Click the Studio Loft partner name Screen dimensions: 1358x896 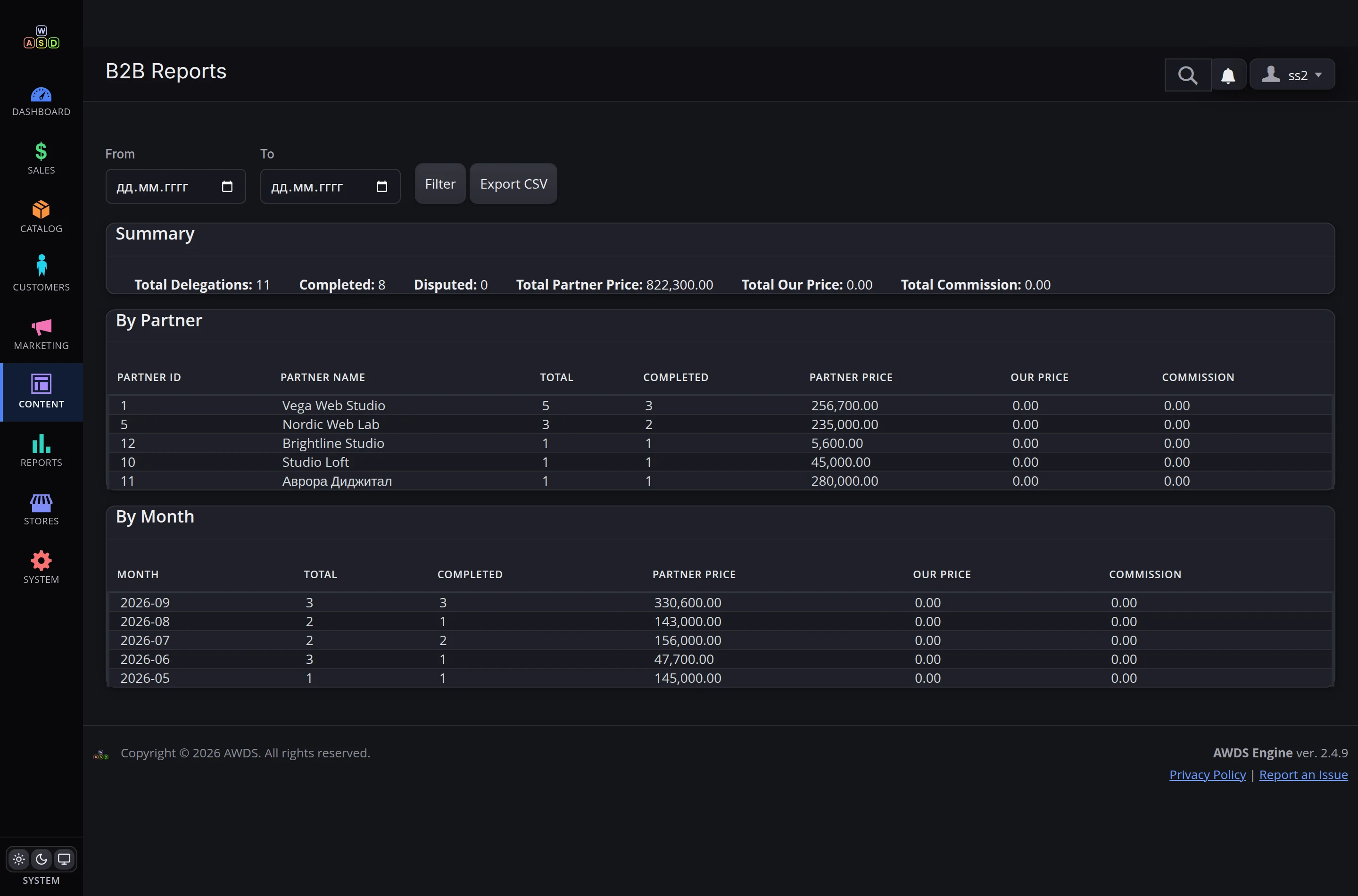point(315,462)
